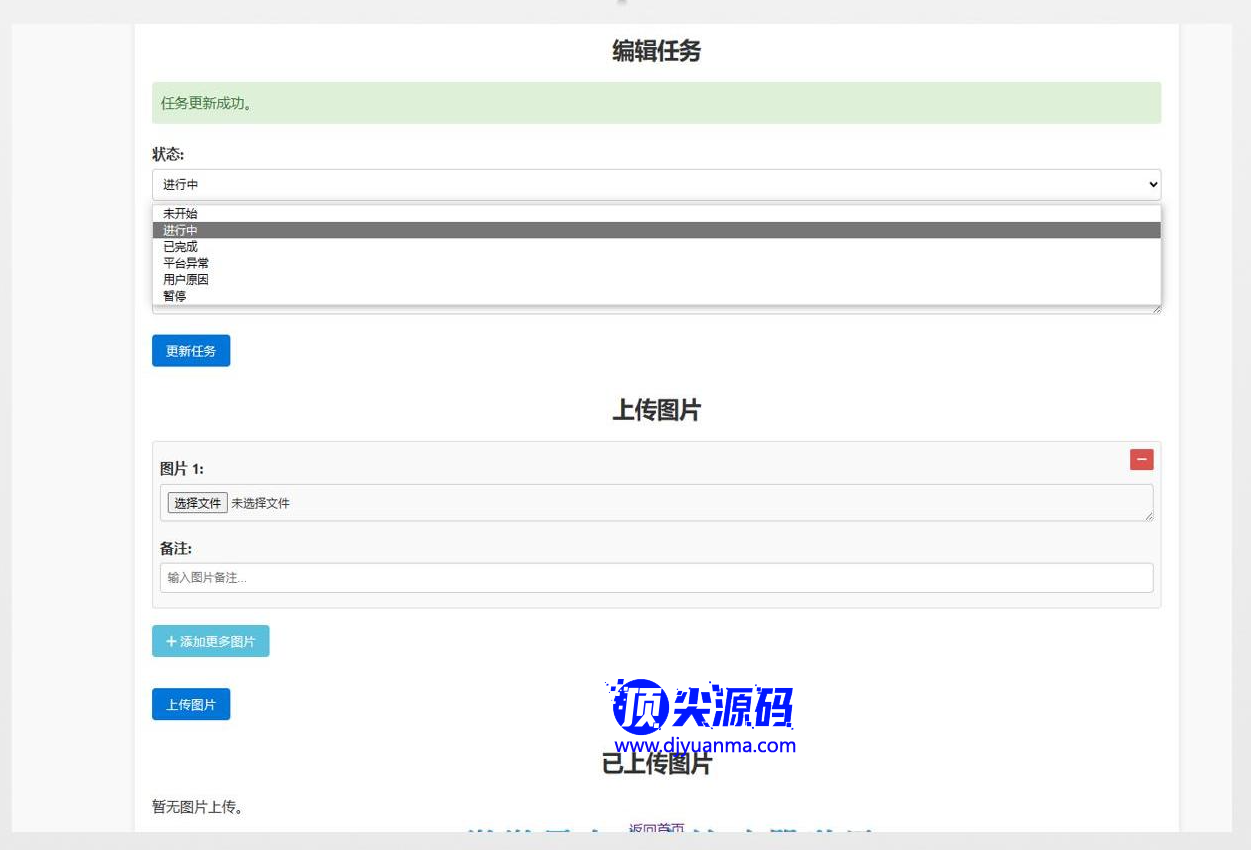Image resolution: width=1251 pixels, height=850 pixels.
Task: Select 用户原因 status option
Action: [x=186, y=279]
